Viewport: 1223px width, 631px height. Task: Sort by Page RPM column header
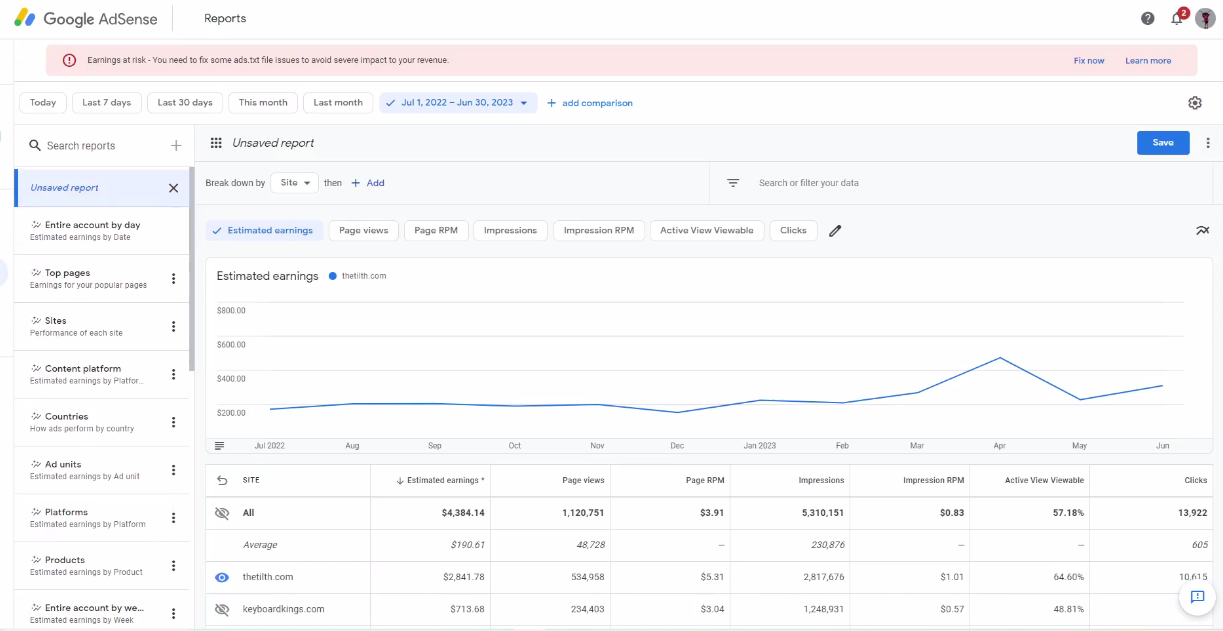coord(705,481)
